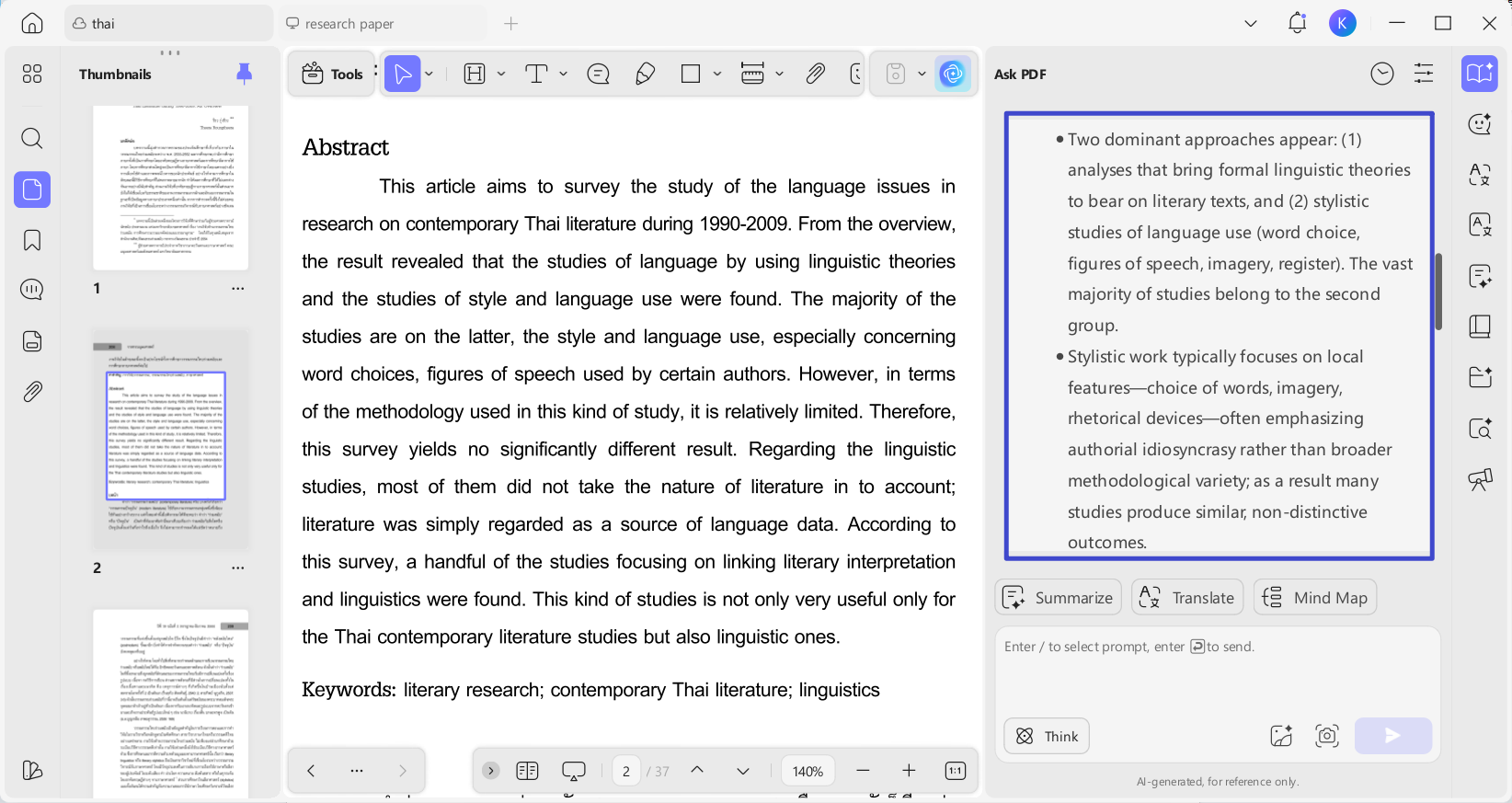This screenshot has width=1512, height=803.
Task: Go to the Home screen icon
Action: (x=32, y=23)
